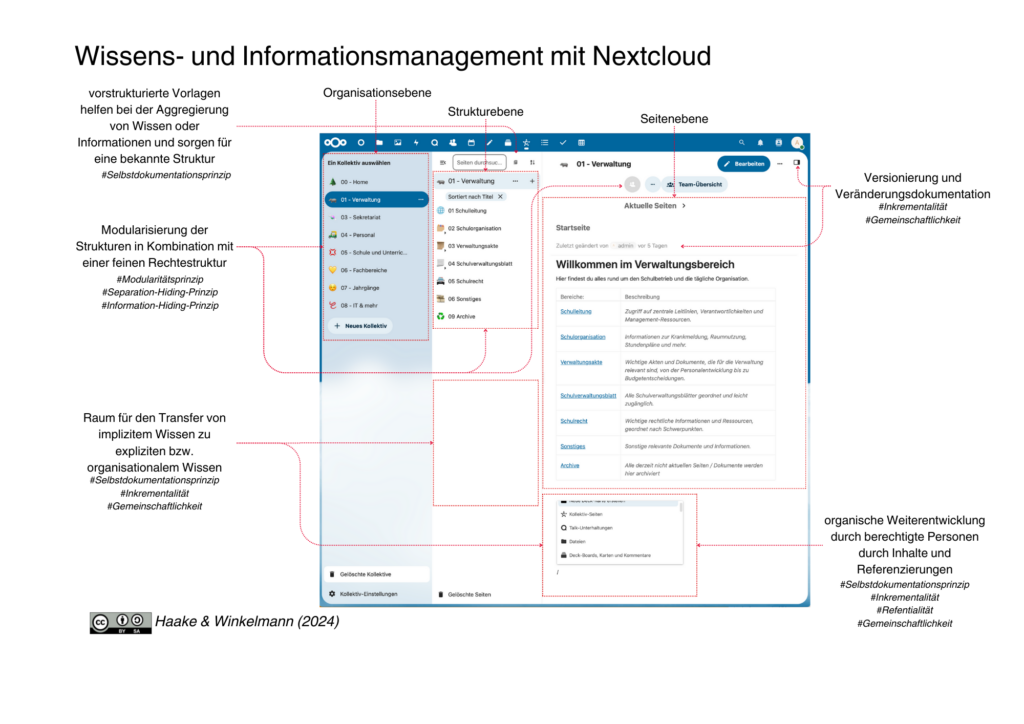
Task: Open the checkmark app icon in the top bar
Action: coord(563,142)
